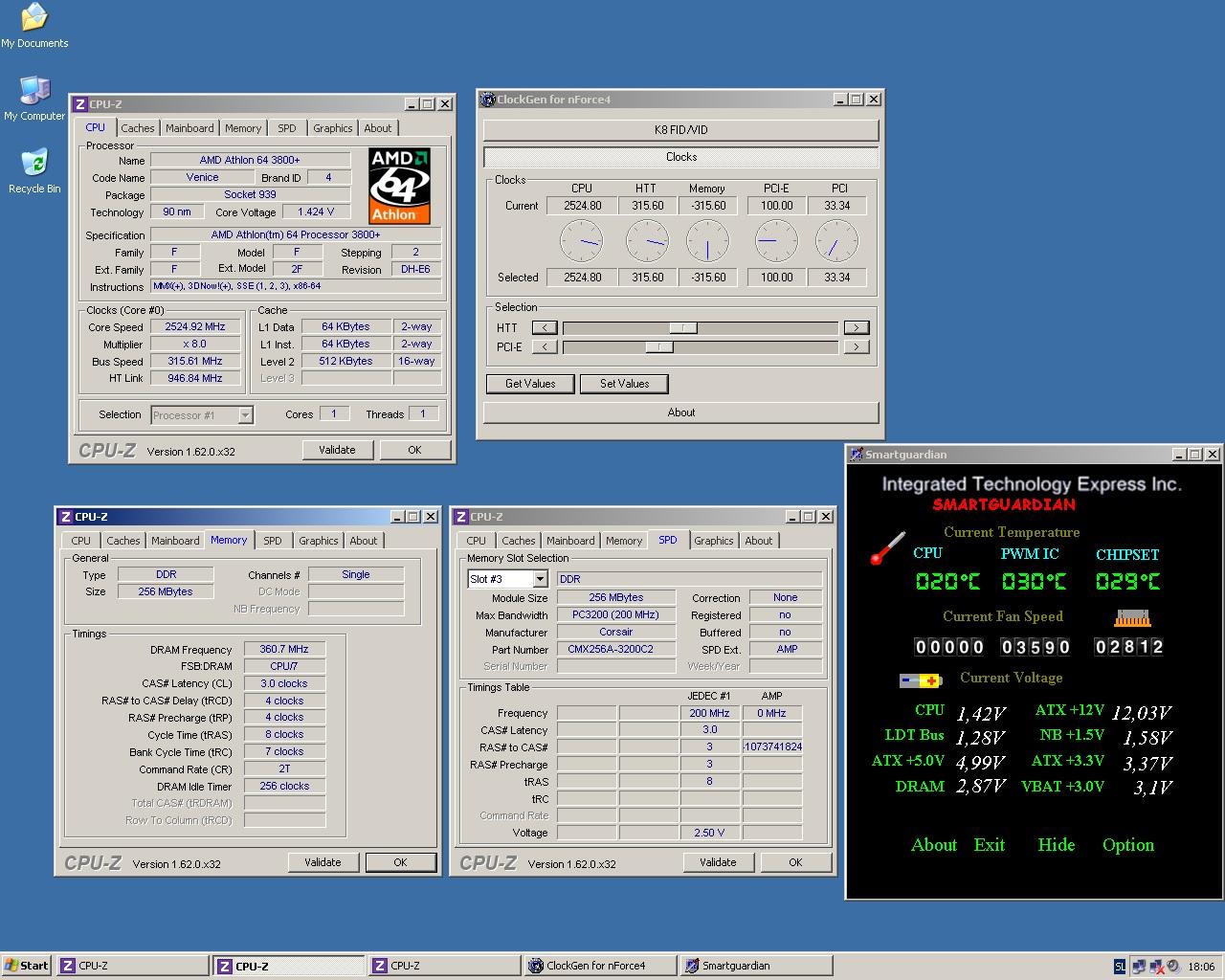Screen dimensions: 1225x980
Task: Switch to Caches tab in top CPU-Z
Action: (137, 128)
